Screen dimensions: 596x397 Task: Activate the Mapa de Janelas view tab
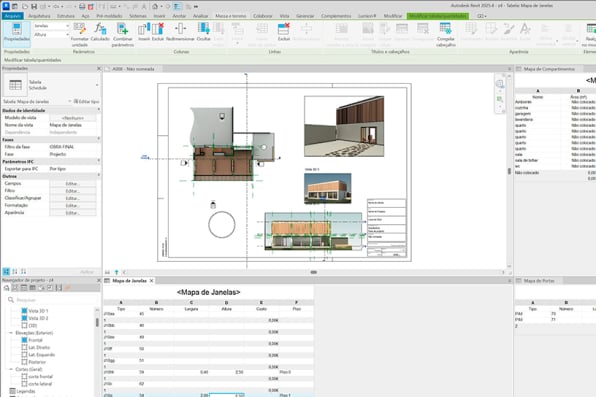coord(129,281)
